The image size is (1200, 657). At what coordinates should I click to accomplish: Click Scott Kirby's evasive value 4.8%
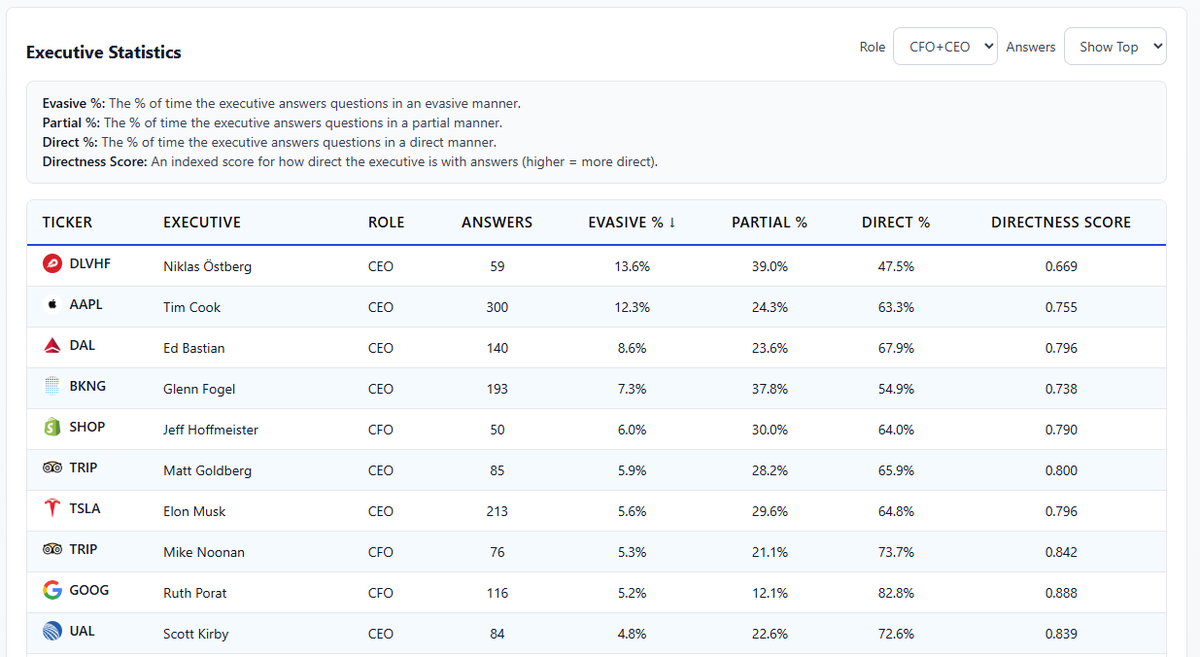click(632, 634)
